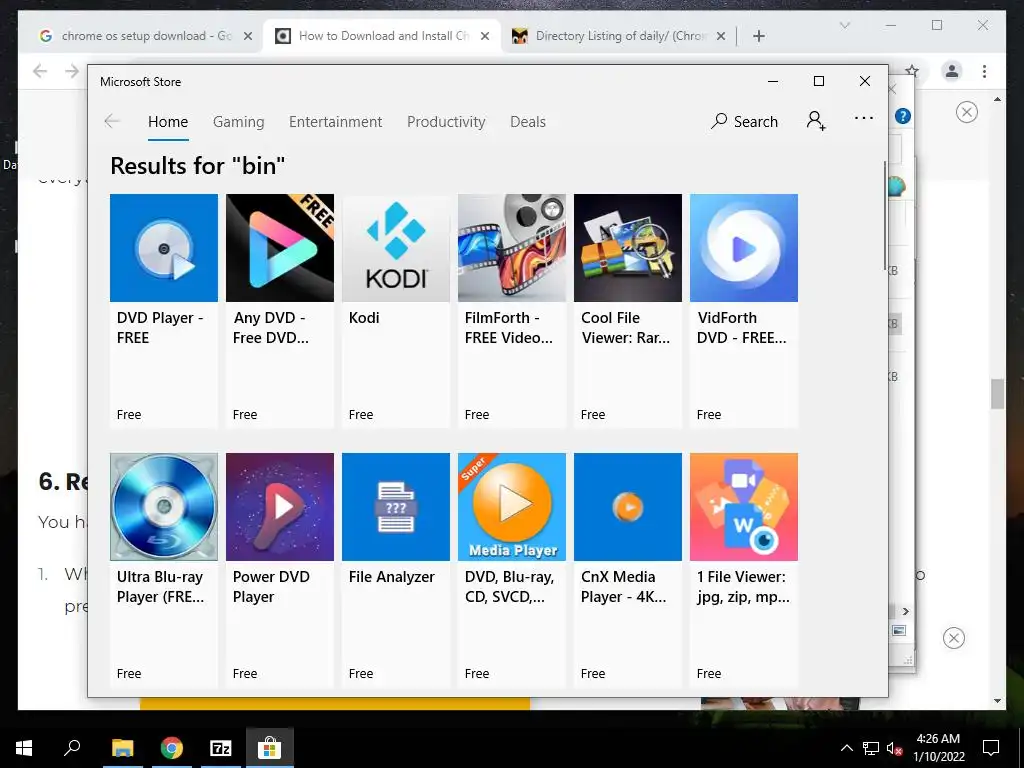The height and width of the screenshot is (768, 1024).
Task: Click the CnX Media Player - 4K title
Action: point(623,587)
